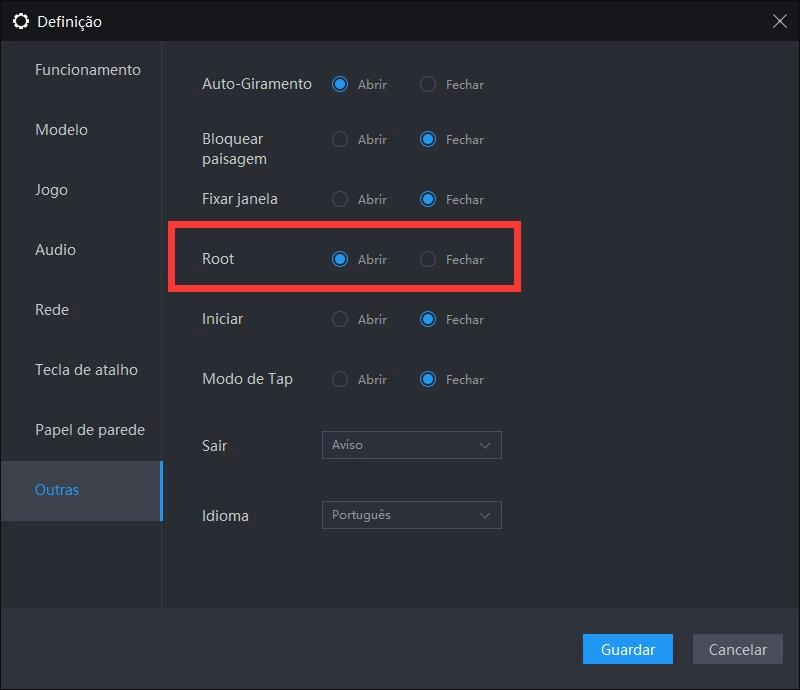
Task: Select Abrir for Bloquear paisagem
Action: pos(339,139)
